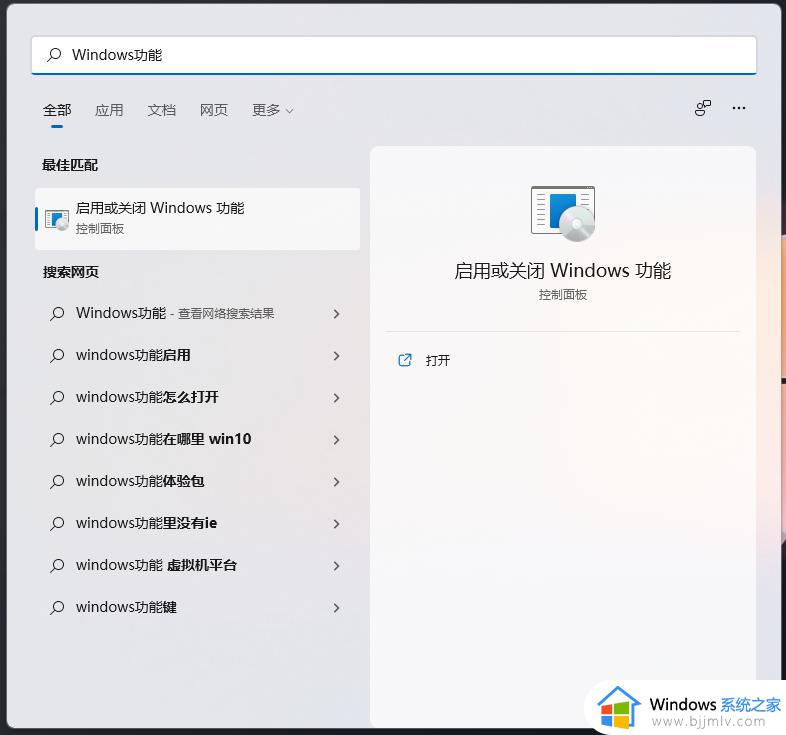786x735 pixels.
Task: Click the control panel icon in best match row
Action: point(57,220)
